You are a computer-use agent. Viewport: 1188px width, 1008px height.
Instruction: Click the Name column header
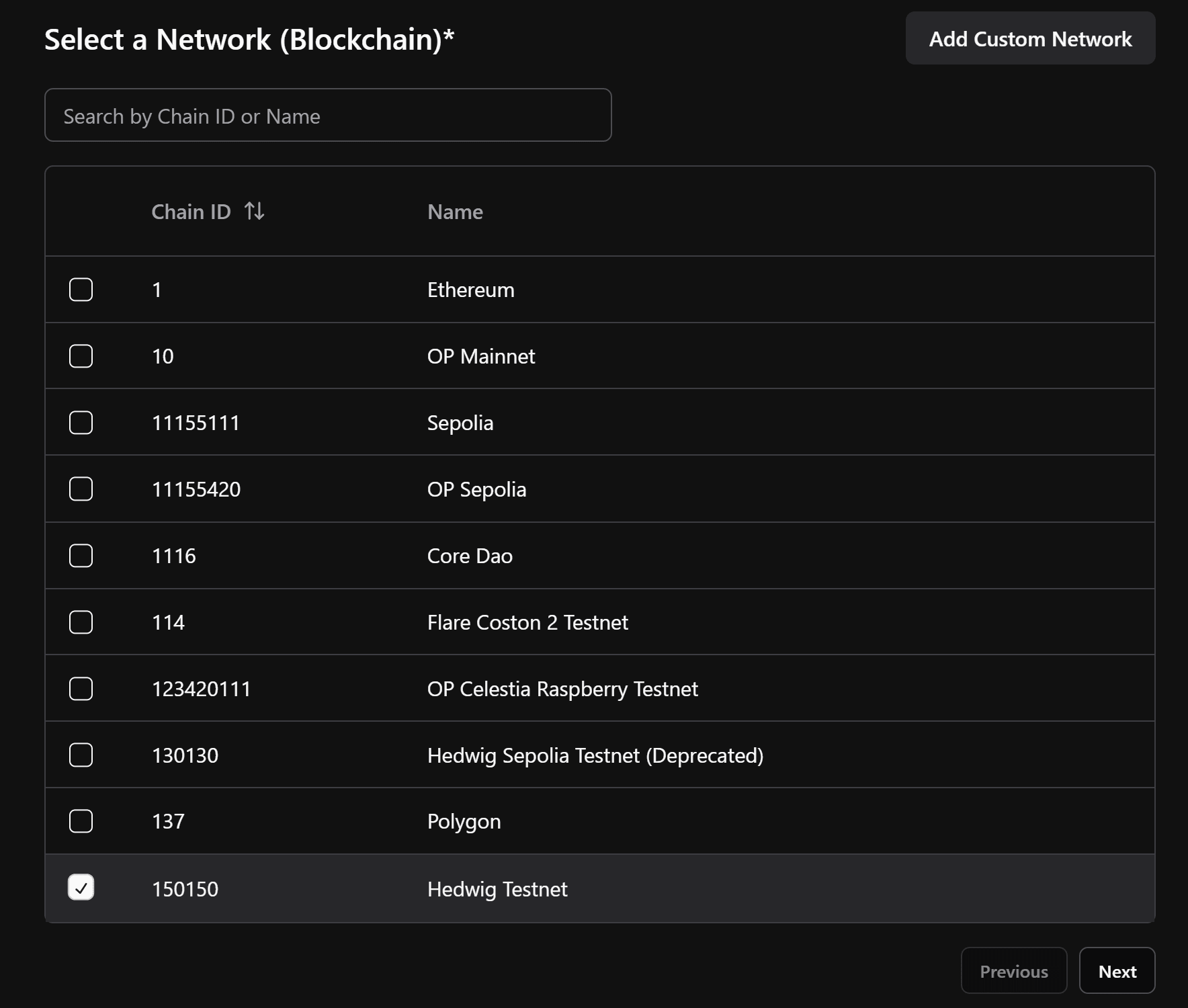click(455, 212)
